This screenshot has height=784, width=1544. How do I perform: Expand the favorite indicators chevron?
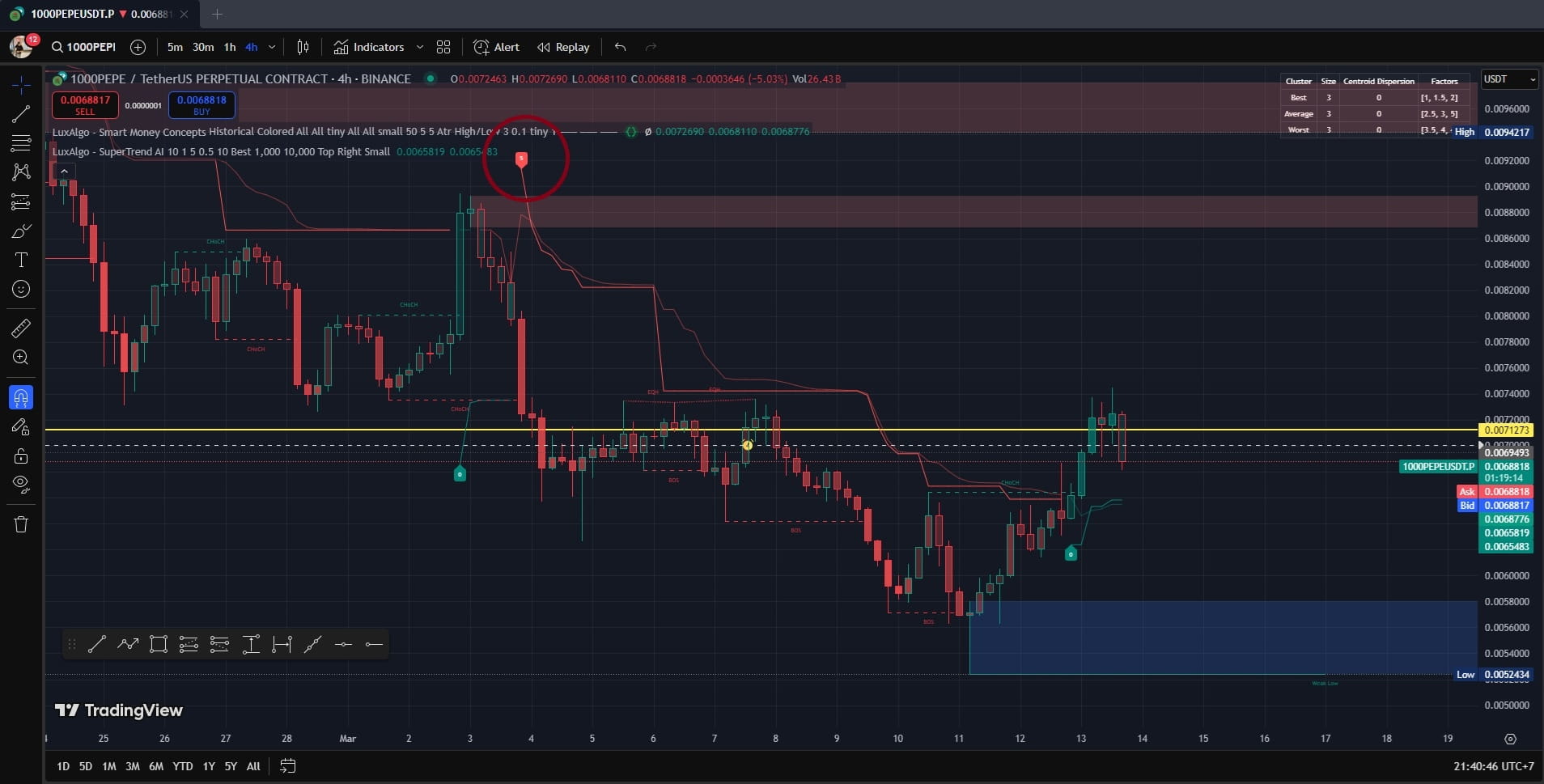[419, 47]
